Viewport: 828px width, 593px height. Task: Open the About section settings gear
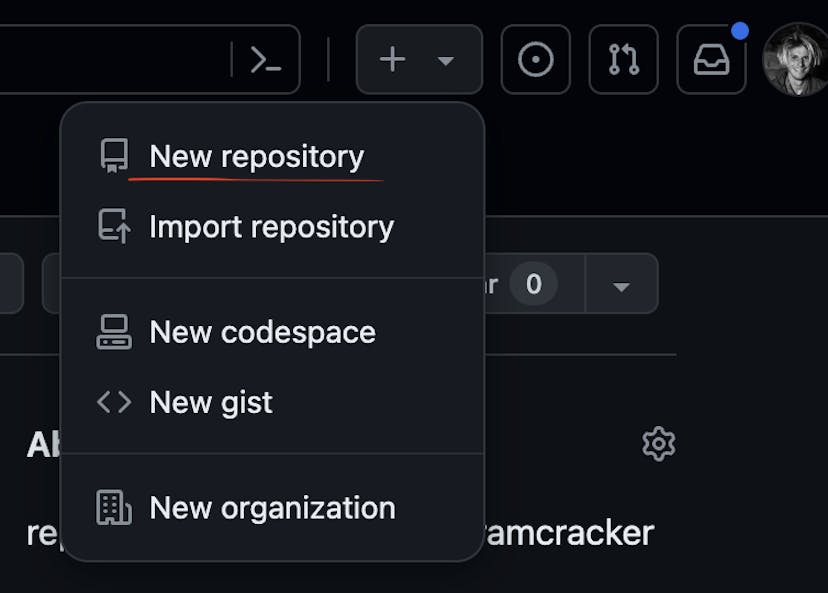pyautogui.click(x=658, y=443)
